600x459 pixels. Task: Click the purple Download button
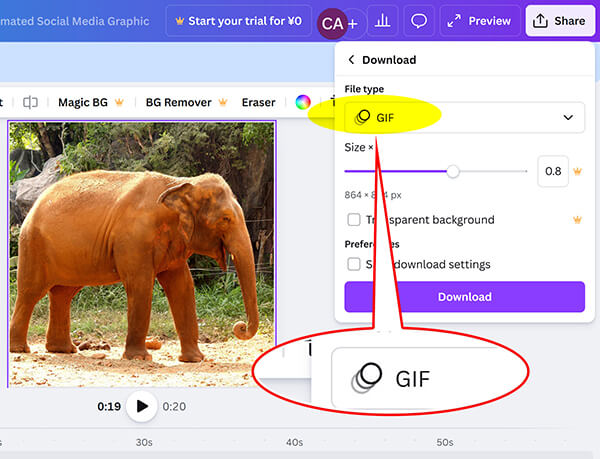tap(465, 297)
